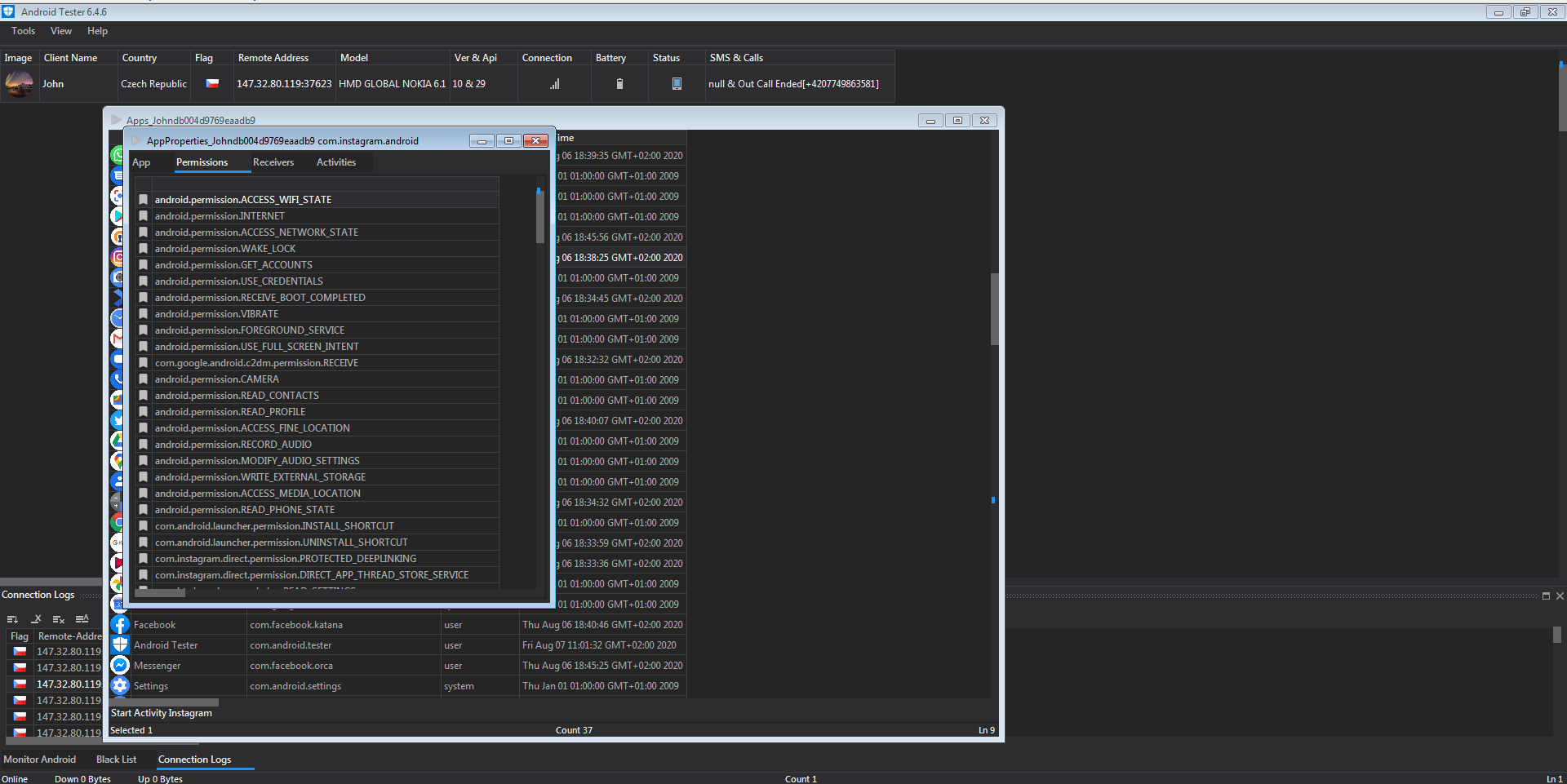Click the bookmark icon beside android.permission.CAMERA
The width and height of the screenshot is (1567, 784).
point(144,379)
